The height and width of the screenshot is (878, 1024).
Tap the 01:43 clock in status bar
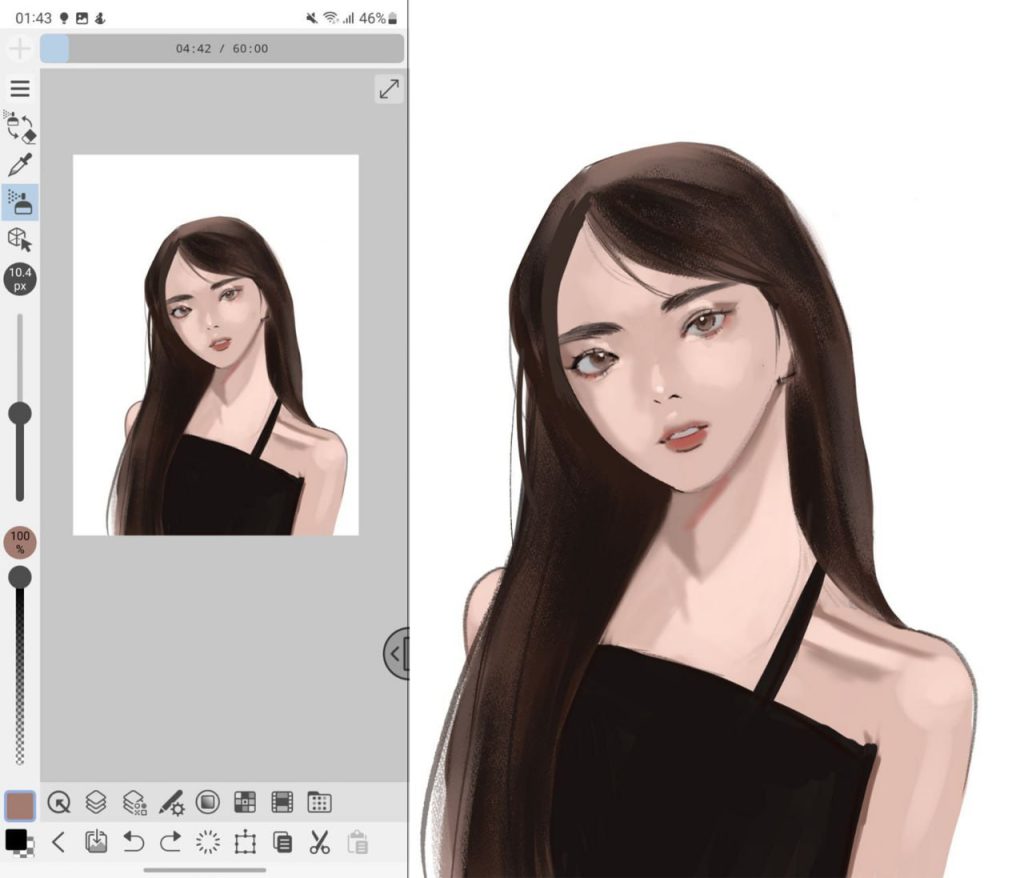pos(33,18)
